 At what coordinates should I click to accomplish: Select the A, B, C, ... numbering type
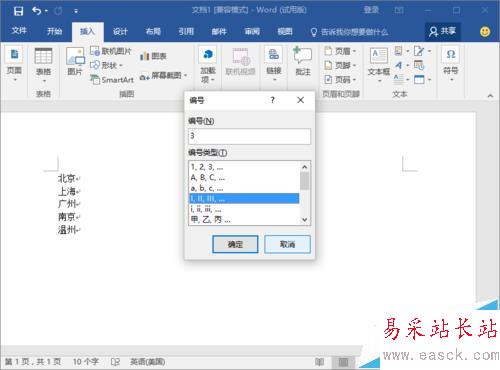[244, 177]
